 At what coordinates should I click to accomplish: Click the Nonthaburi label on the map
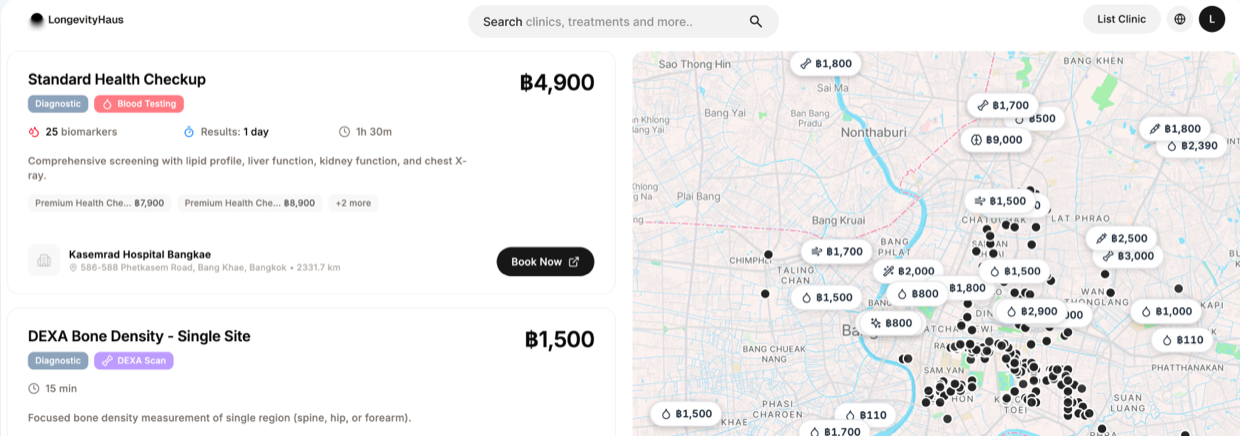click(873, 131)
